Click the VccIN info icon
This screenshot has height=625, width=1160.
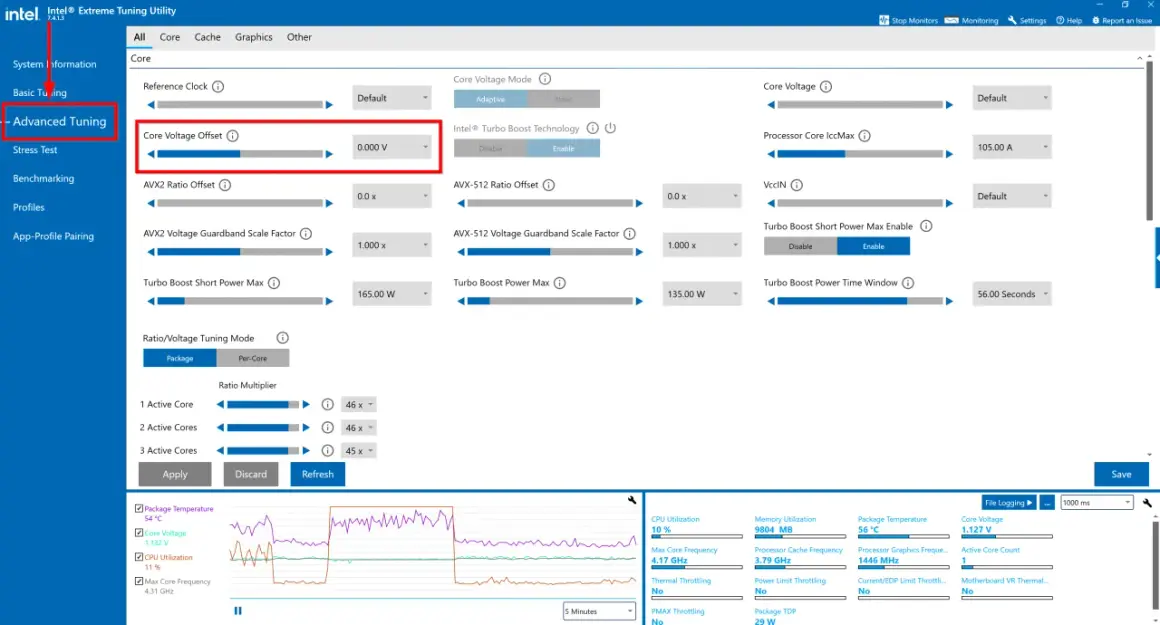pyautogui.click(x=796, y=185)
